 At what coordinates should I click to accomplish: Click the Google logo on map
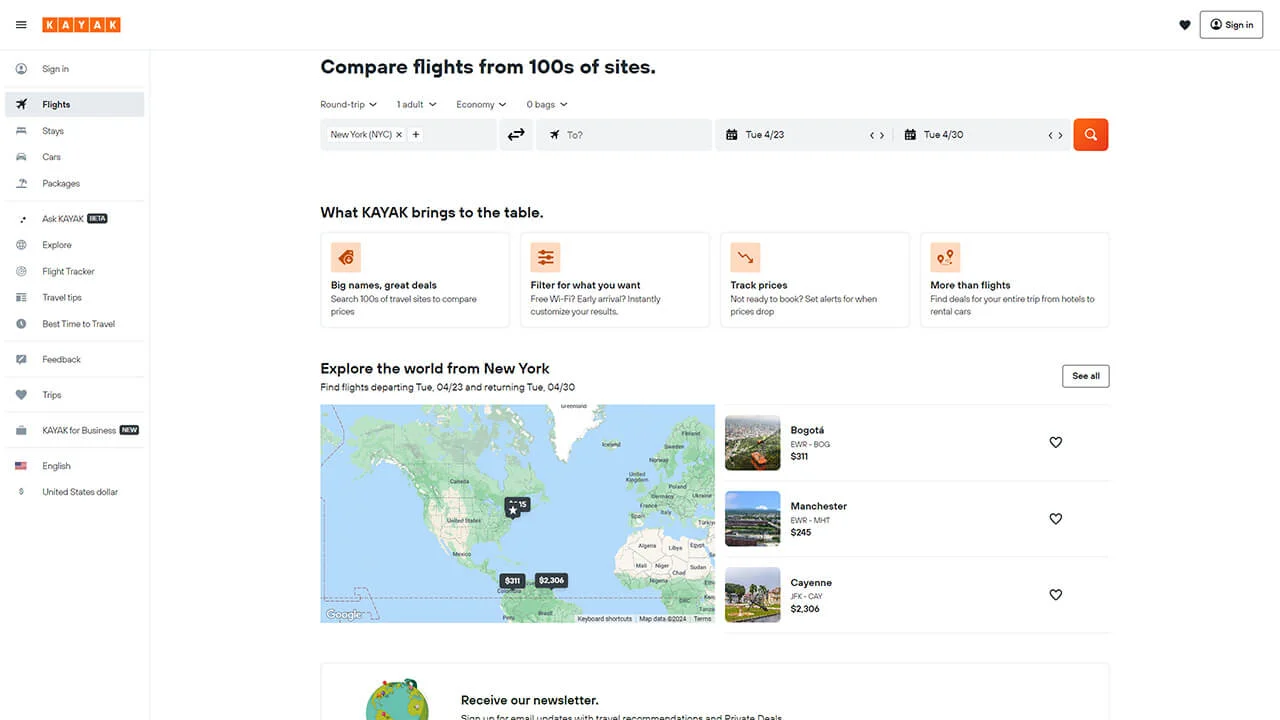click(x=344, y=614)
